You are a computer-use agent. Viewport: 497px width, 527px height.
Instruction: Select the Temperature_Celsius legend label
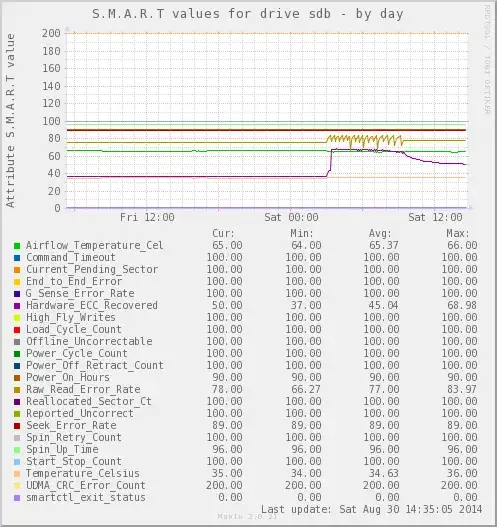coord(83,474)
